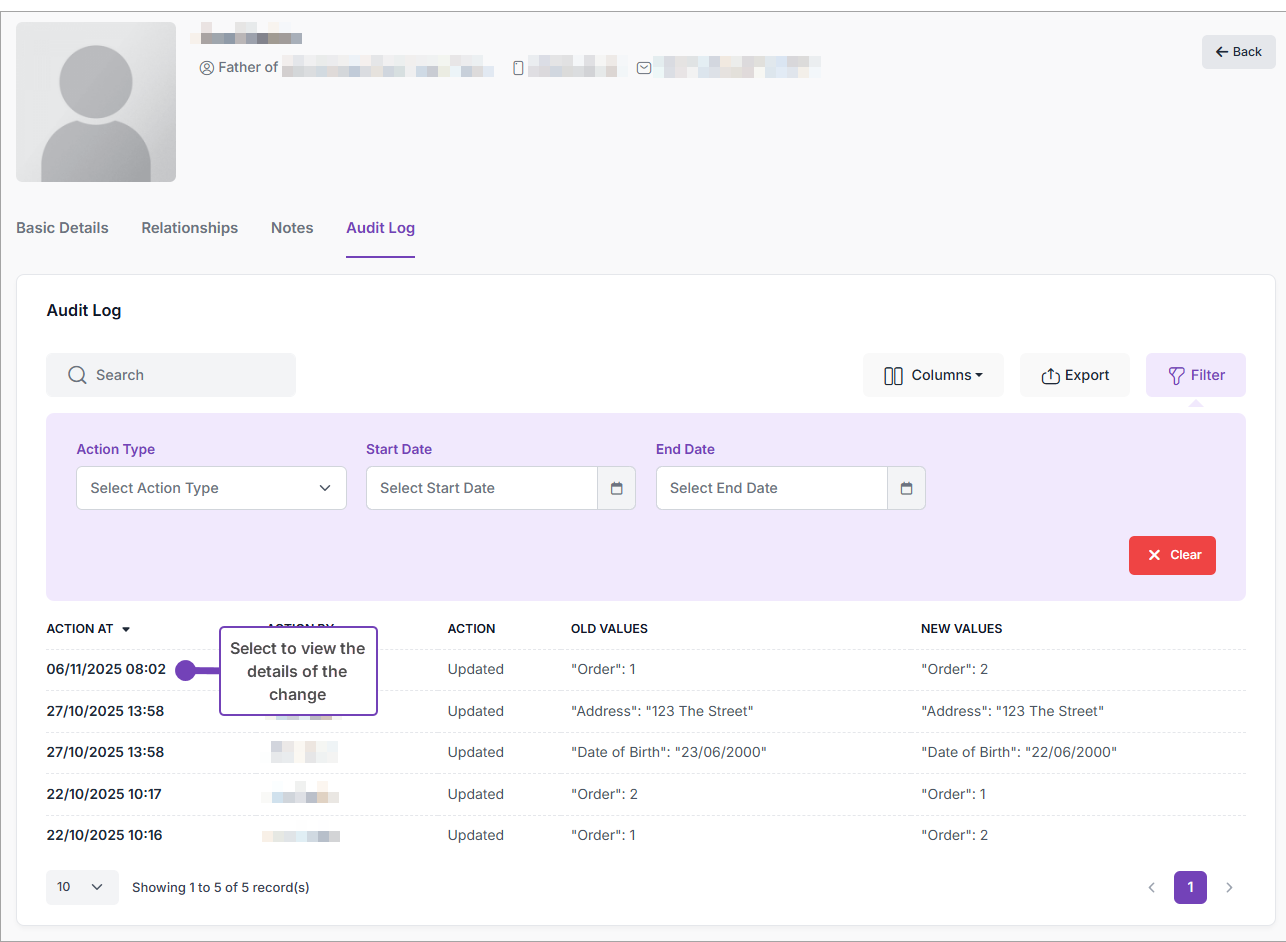
Task: Switch to the Basic Details tab
Action: 62,228
